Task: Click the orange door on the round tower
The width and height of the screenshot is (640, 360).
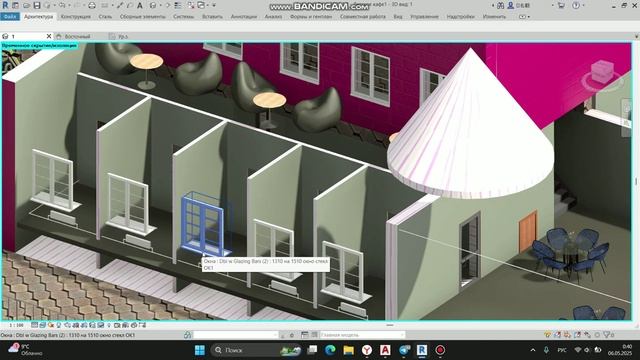Action: coord(527,231)
